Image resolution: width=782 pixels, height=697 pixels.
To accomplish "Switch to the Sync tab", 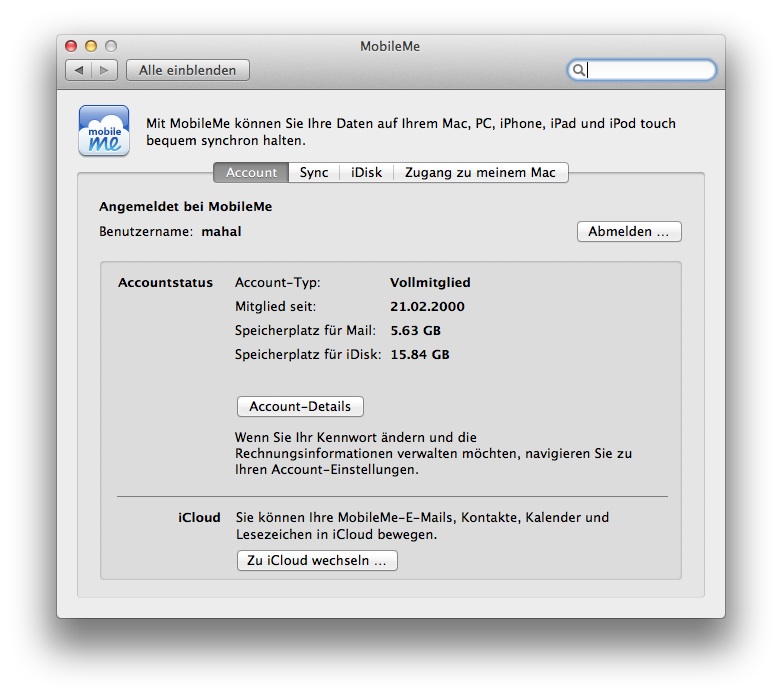I will pyautogui.click(x=314, y=173).
